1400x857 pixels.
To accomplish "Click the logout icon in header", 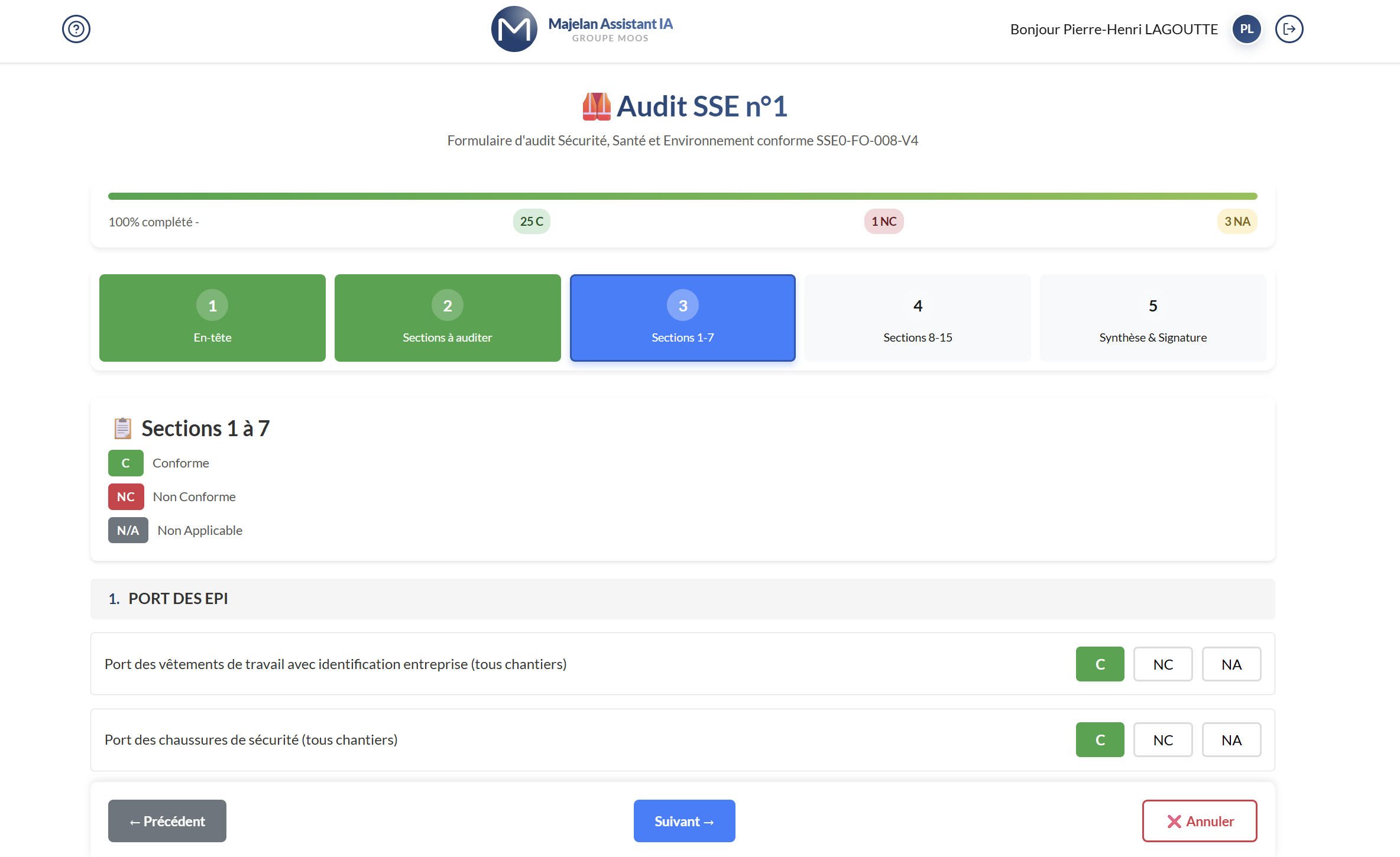I will click(1289, 29).
